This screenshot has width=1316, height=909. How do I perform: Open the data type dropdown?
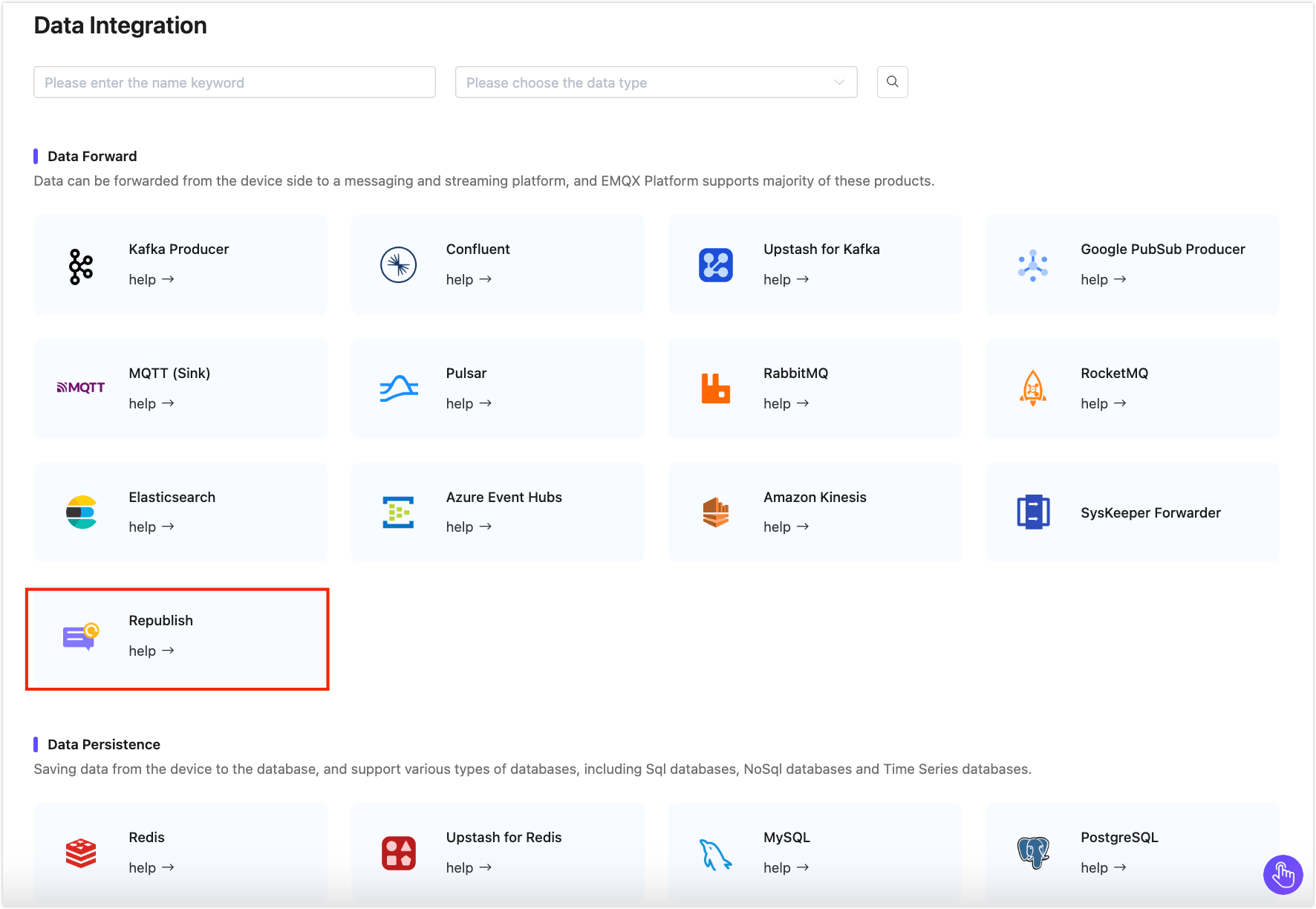(656, 82)
